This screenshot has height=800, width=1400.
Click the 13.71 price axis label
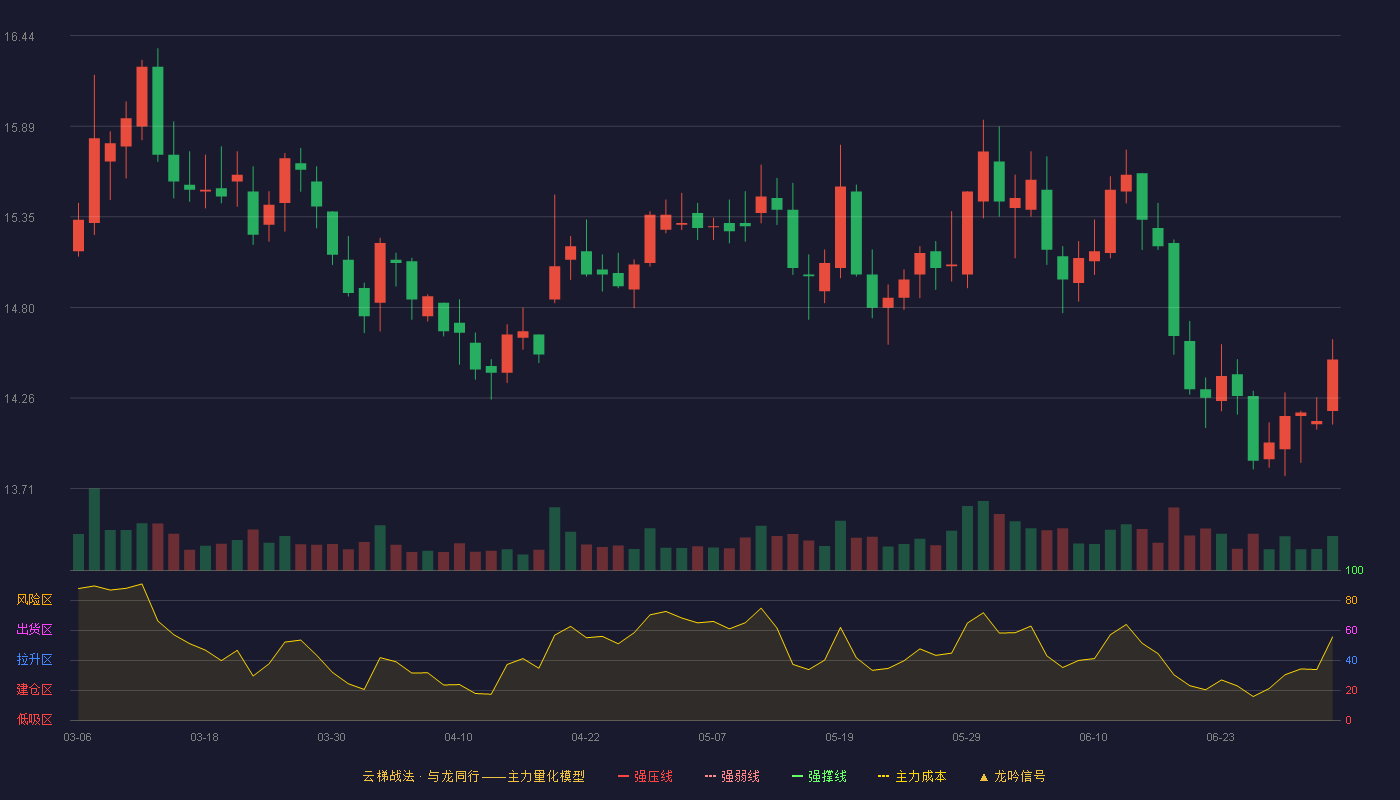[x=19, y=490]
